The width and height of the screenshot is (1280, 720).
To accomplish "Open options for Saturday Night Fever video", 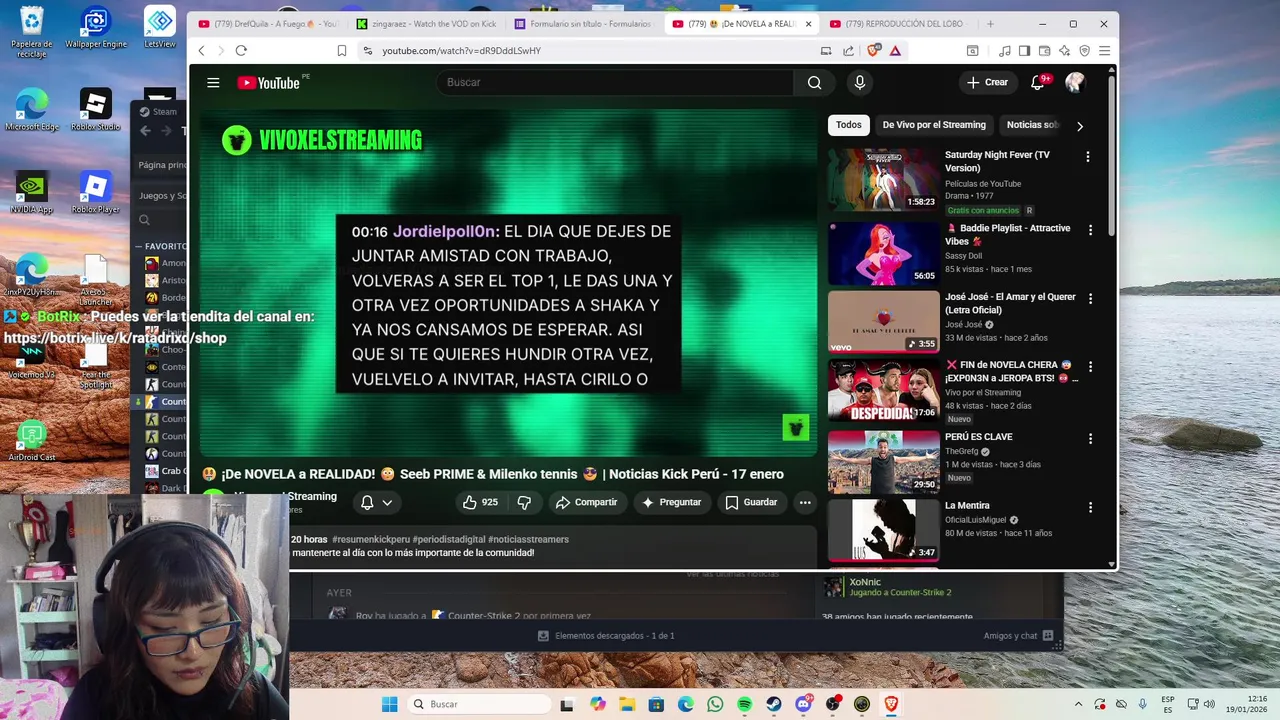I will tap(1088, 157).
